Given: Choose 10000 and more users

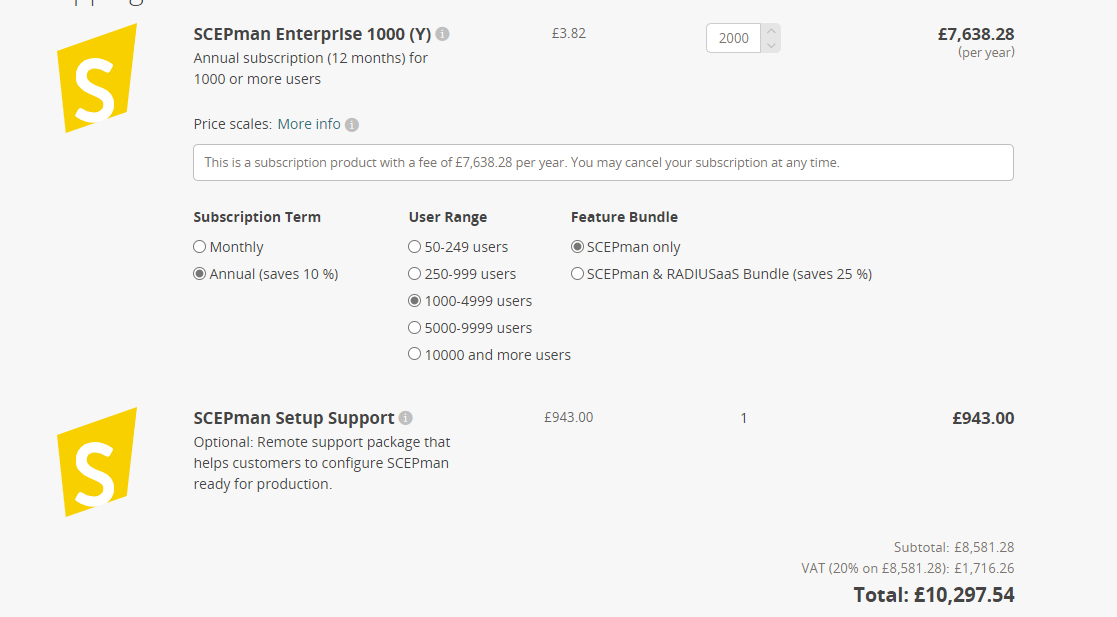Looking at the screenshot, I should pos(414,353).
